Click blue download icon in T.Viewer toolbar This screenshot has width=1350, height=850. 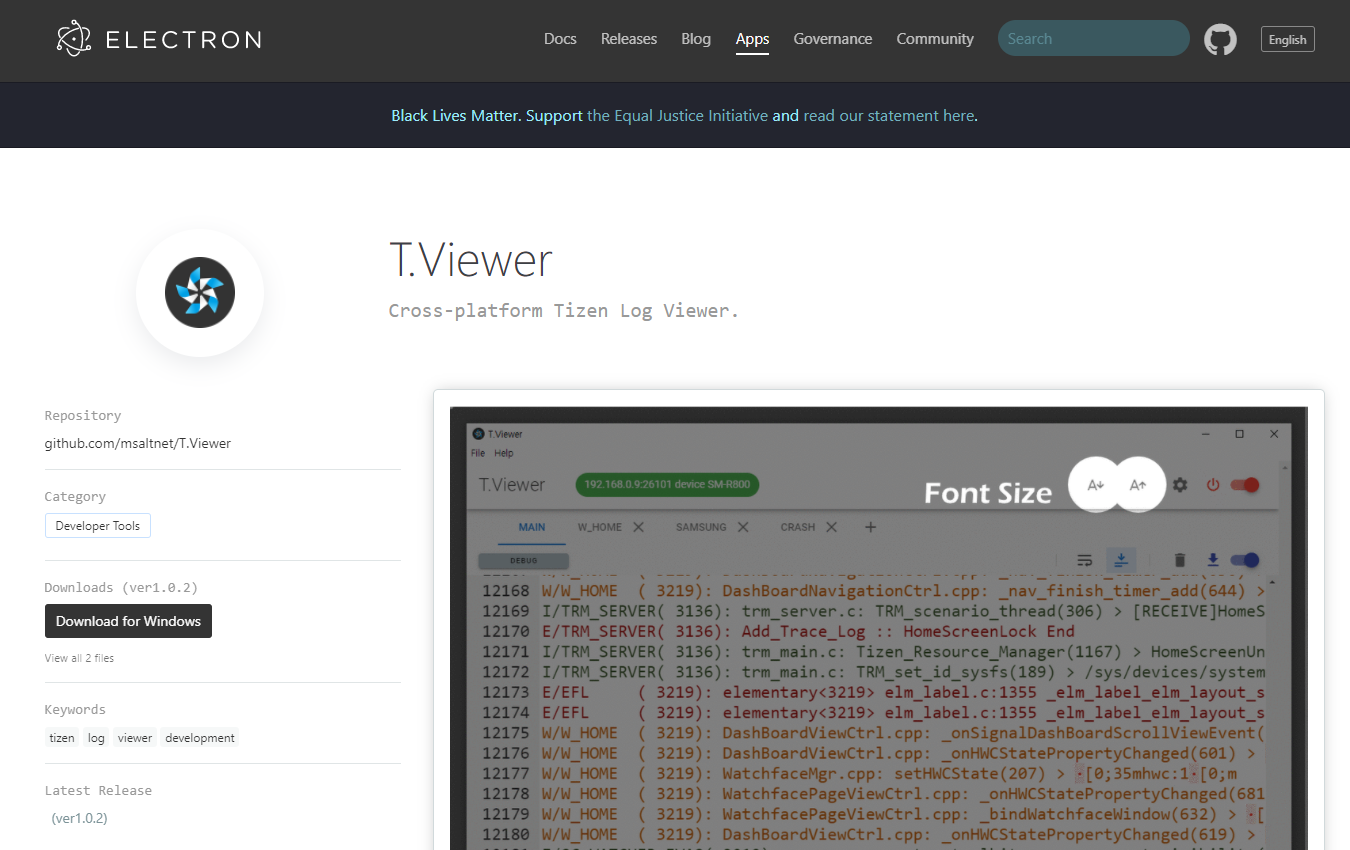(x=1213, y=560)
